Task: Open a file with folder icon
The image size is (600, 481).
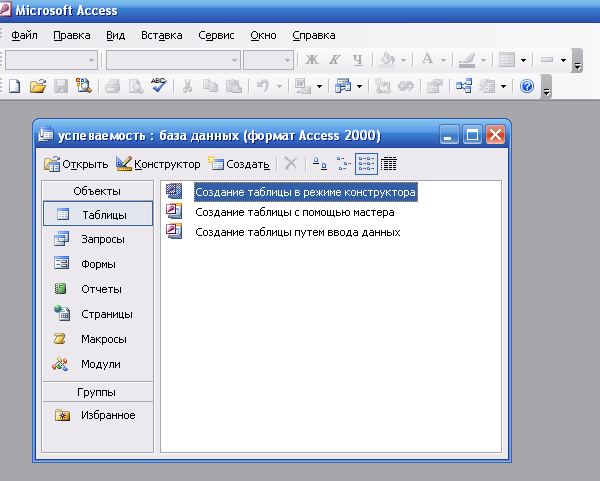Action: [x=38, y=86]
